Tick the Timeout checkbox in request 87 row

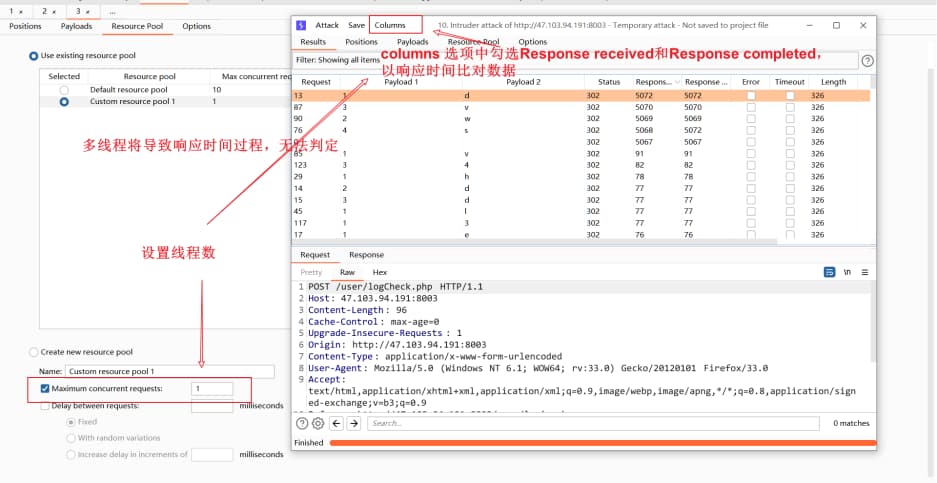[x=790, y=108]
